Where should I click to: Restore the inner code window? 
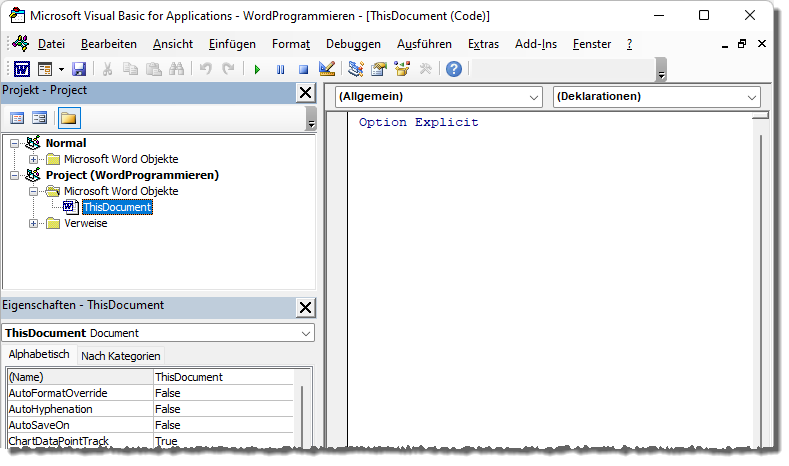tap(742, 44)
